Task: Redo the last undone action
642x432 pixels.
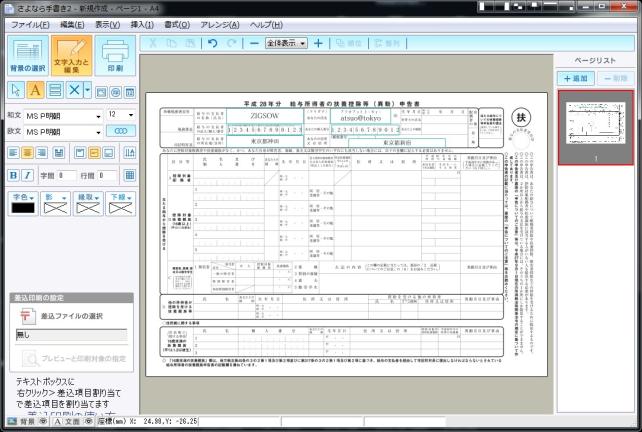Action: pos(231,43)
